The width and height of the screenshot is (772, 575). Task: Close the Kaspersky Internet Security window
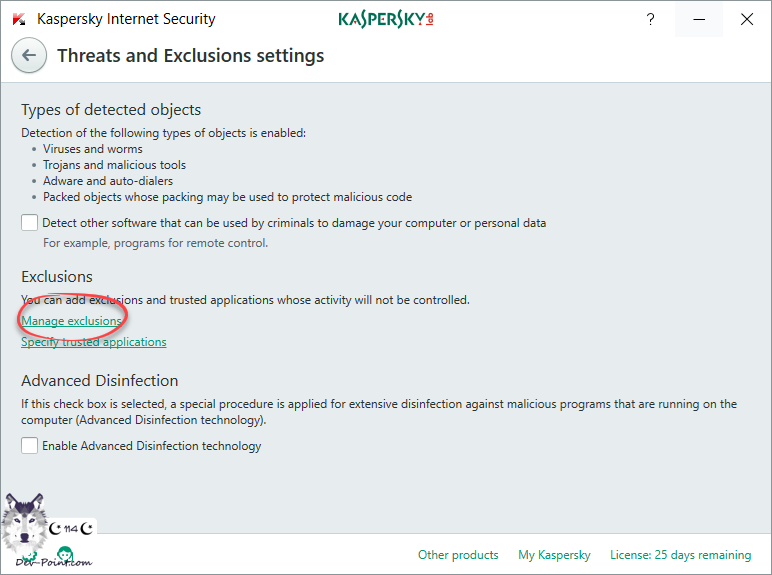[747, 19]
